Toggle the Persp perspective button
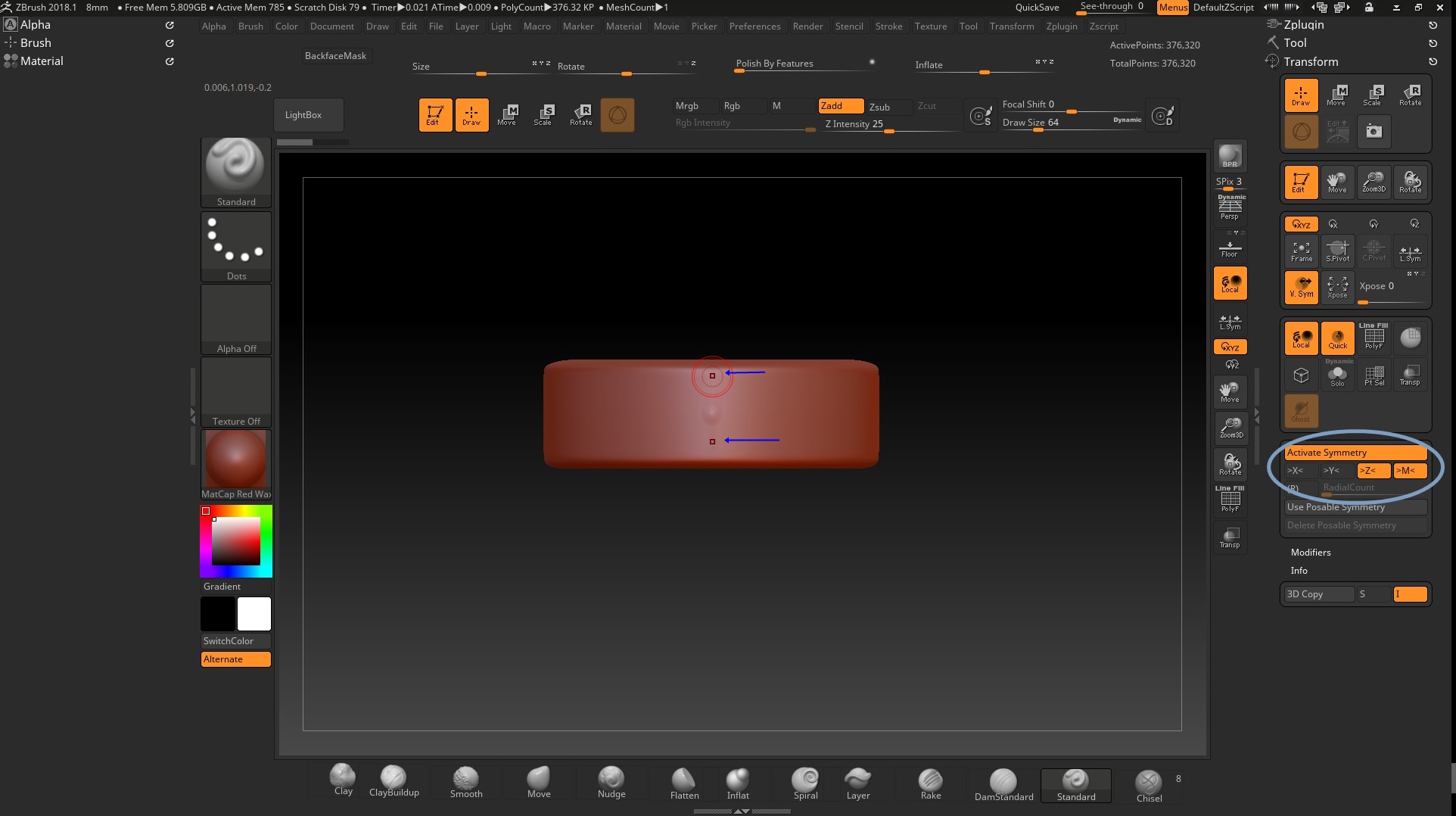The height and width of the screenshot is (816, 1456). pos(1230,207)
